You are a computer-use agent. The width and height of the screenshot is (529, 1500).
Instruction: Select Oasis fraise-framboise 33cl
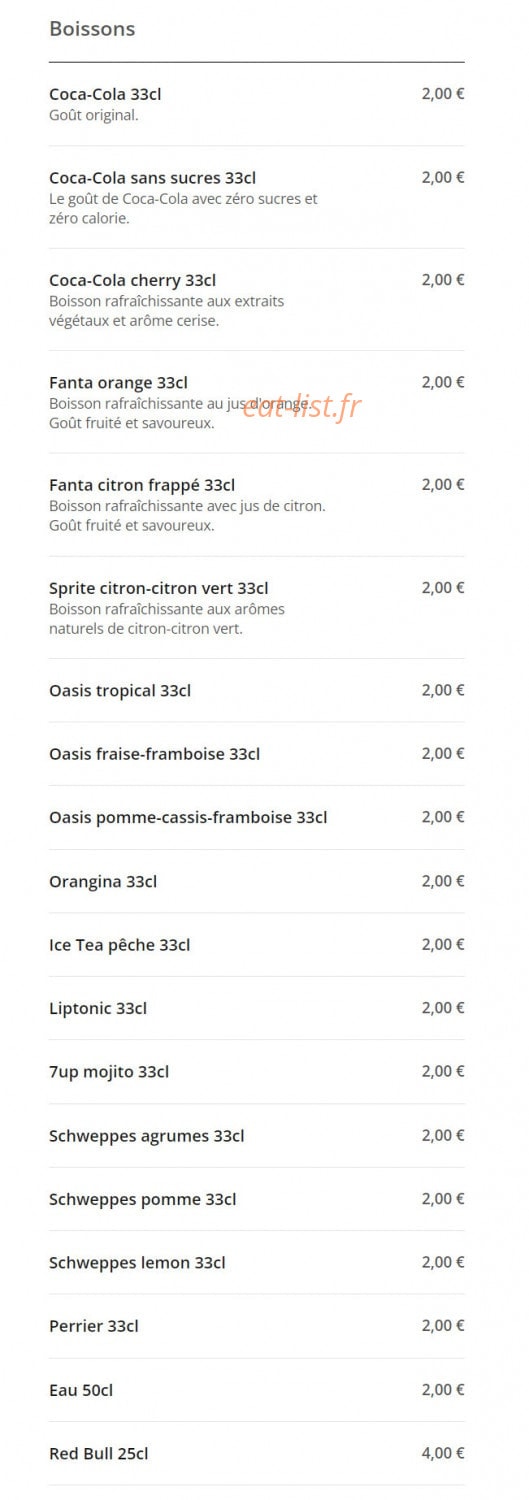[256, 754]
